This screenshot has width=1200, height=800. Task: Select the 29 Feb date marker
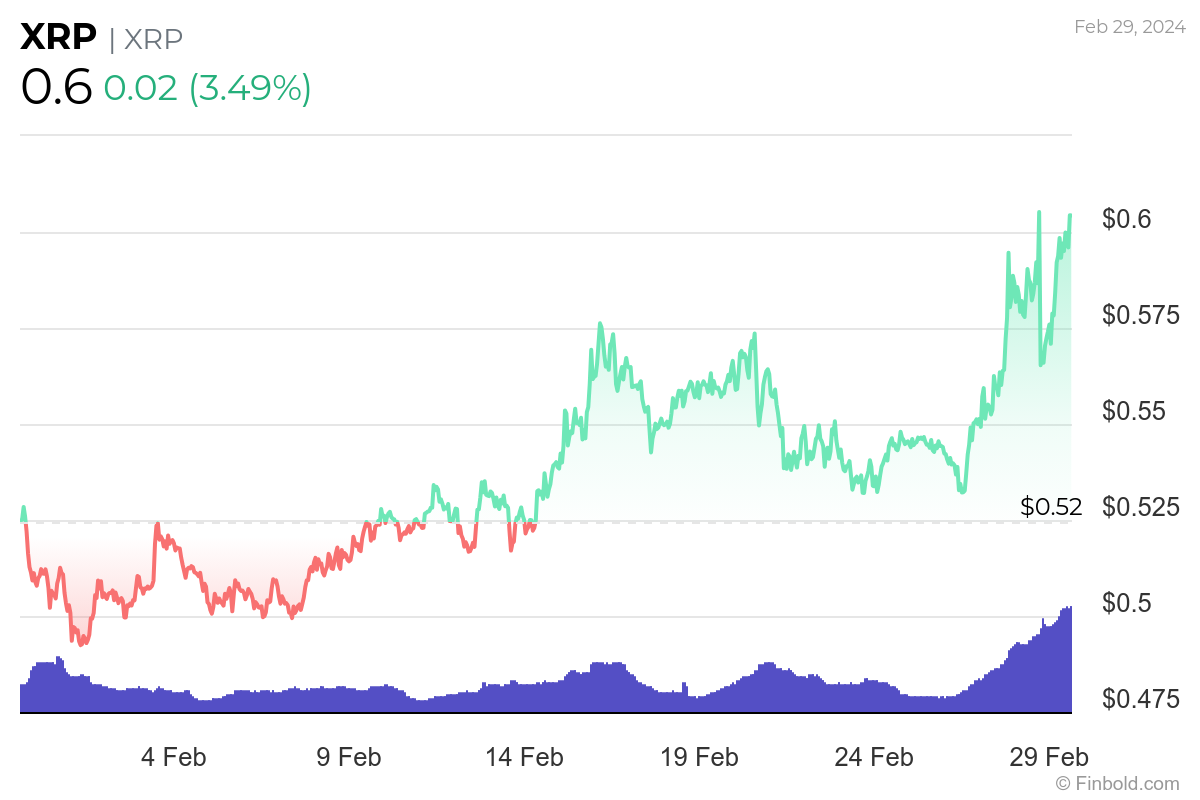point(1049,757)
